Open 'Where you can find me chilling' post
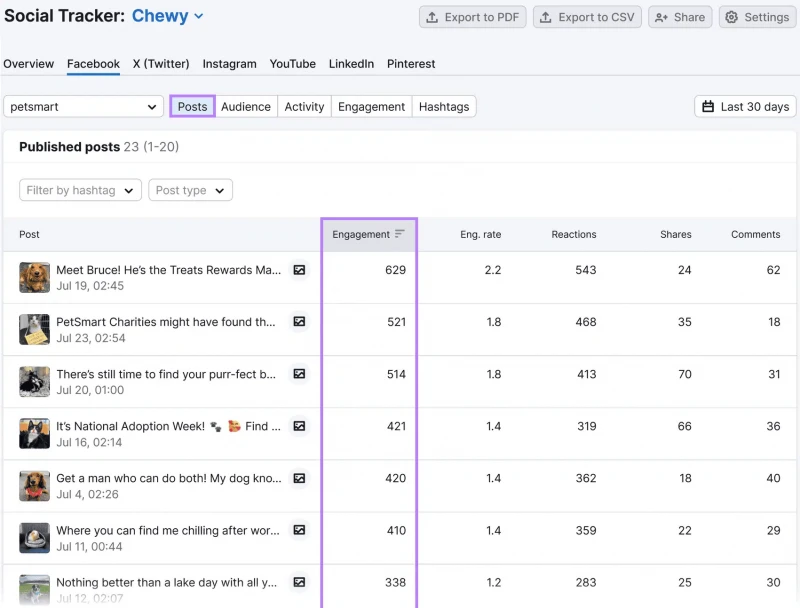The height and width of the screenshot is (608, 800). 168,530
